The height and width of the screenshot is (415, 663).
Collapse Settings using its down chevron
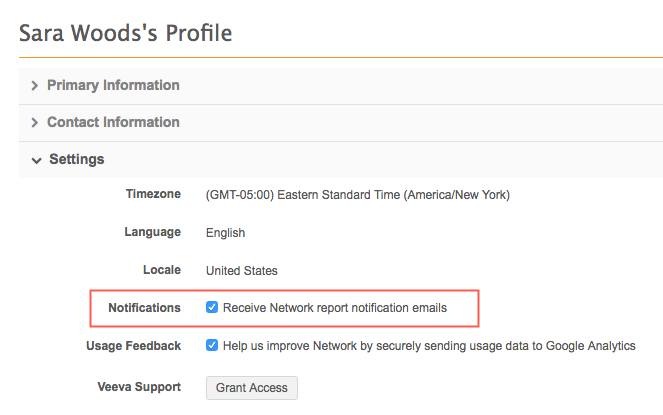click(x=36, y=160)
